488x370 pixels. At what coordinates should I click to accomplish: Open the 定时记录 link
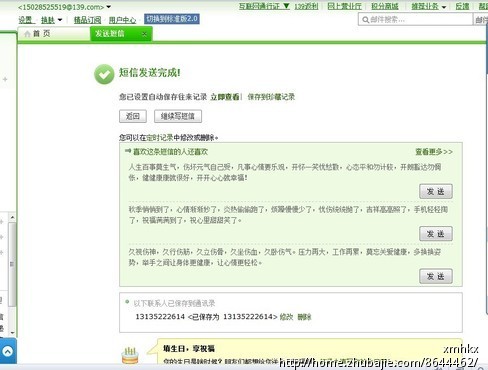click(x=160, y=138)
